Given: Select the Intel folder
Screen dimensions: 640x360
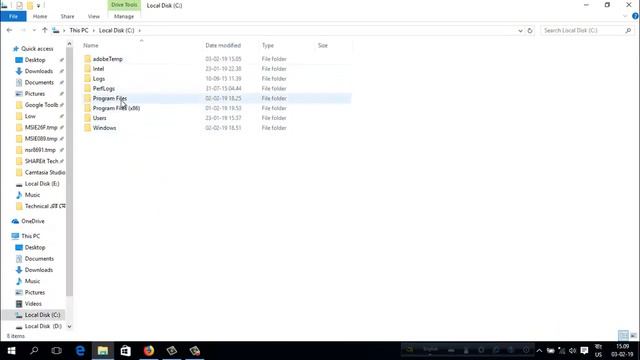Looking at the screenshot, I should tap(98, 69).
